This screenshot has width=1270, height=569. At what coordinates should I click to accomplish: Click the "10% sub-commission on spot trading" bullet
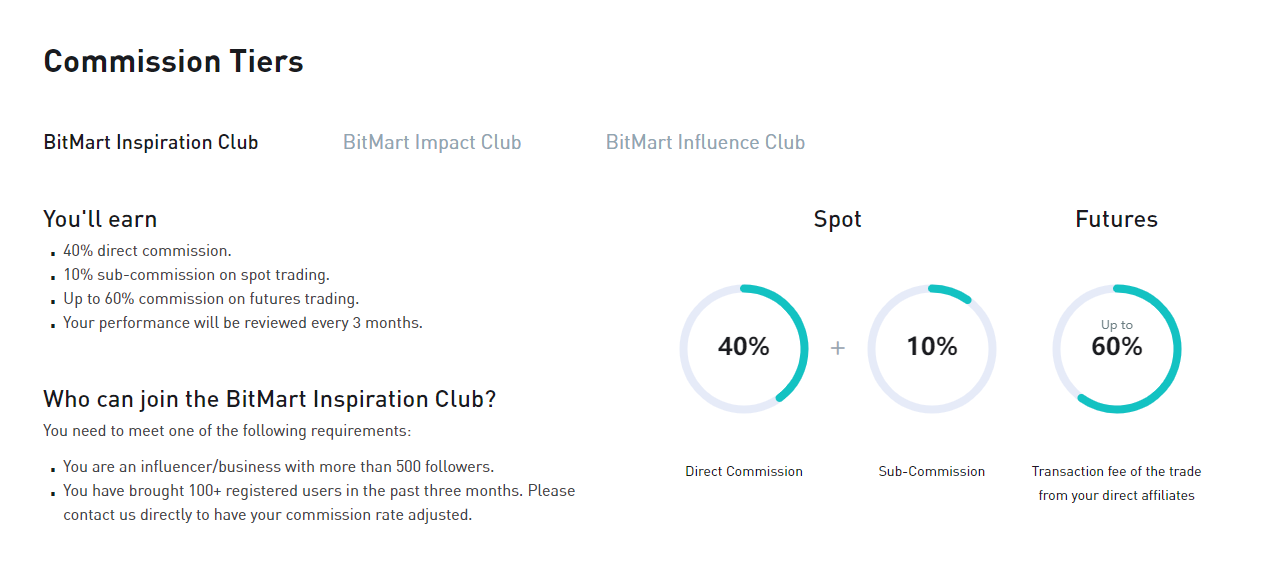tap(196, 275)
